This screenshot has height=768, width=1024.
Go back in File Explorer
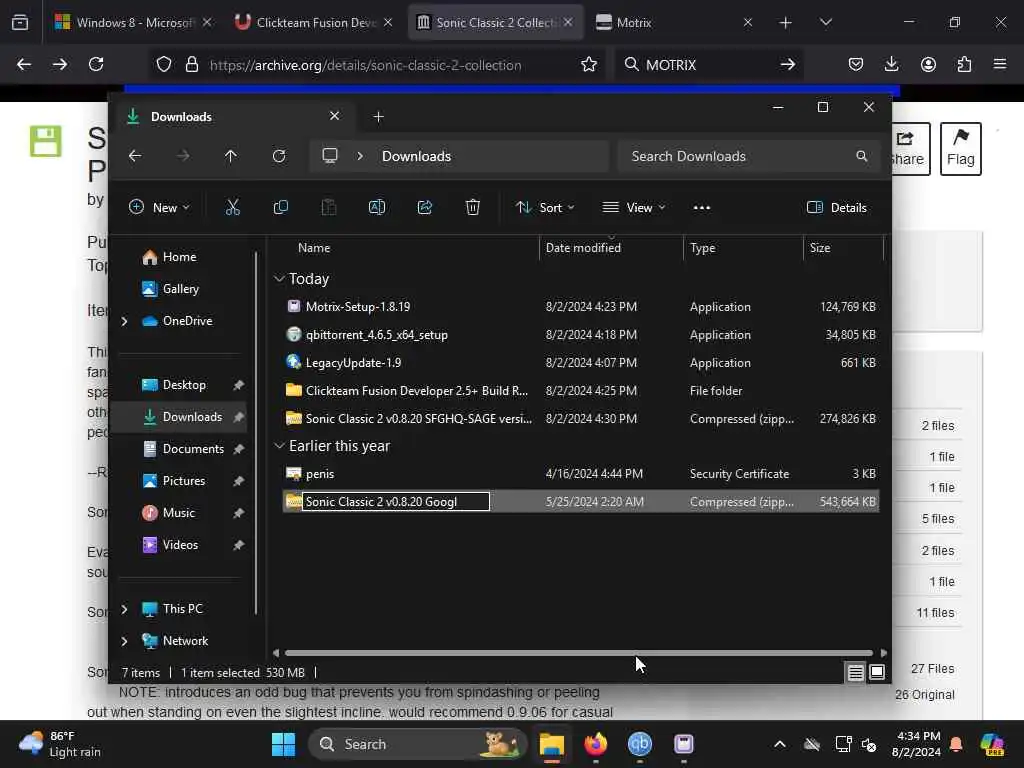(135, 156)
